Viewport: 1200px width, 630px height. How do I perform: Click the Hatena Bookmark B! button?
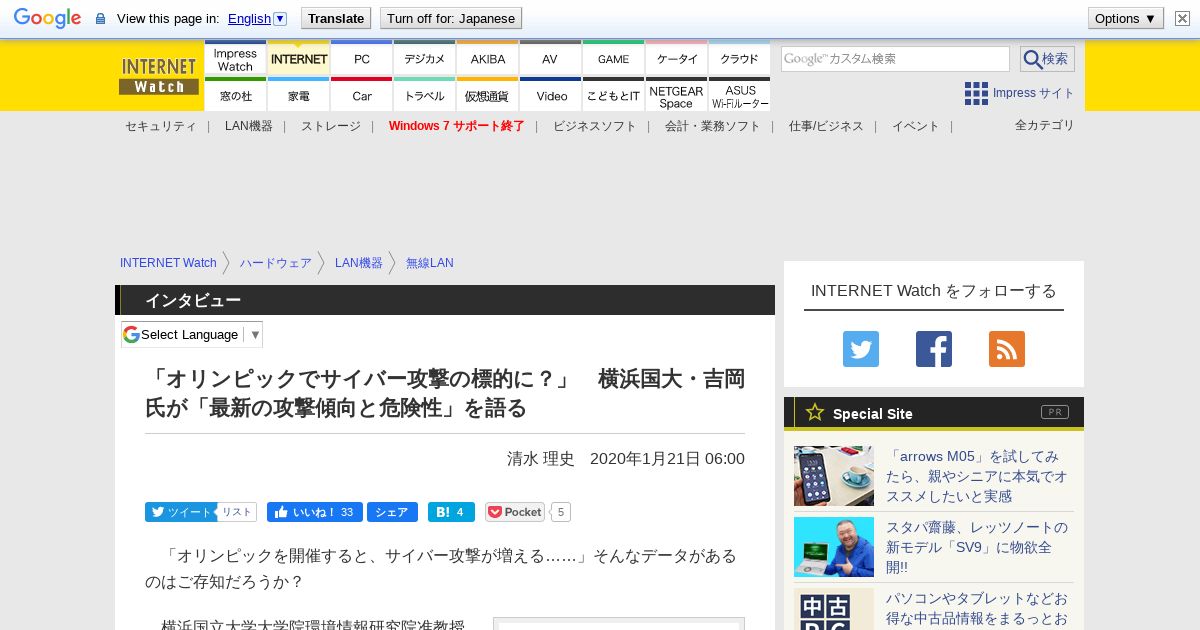451,512
